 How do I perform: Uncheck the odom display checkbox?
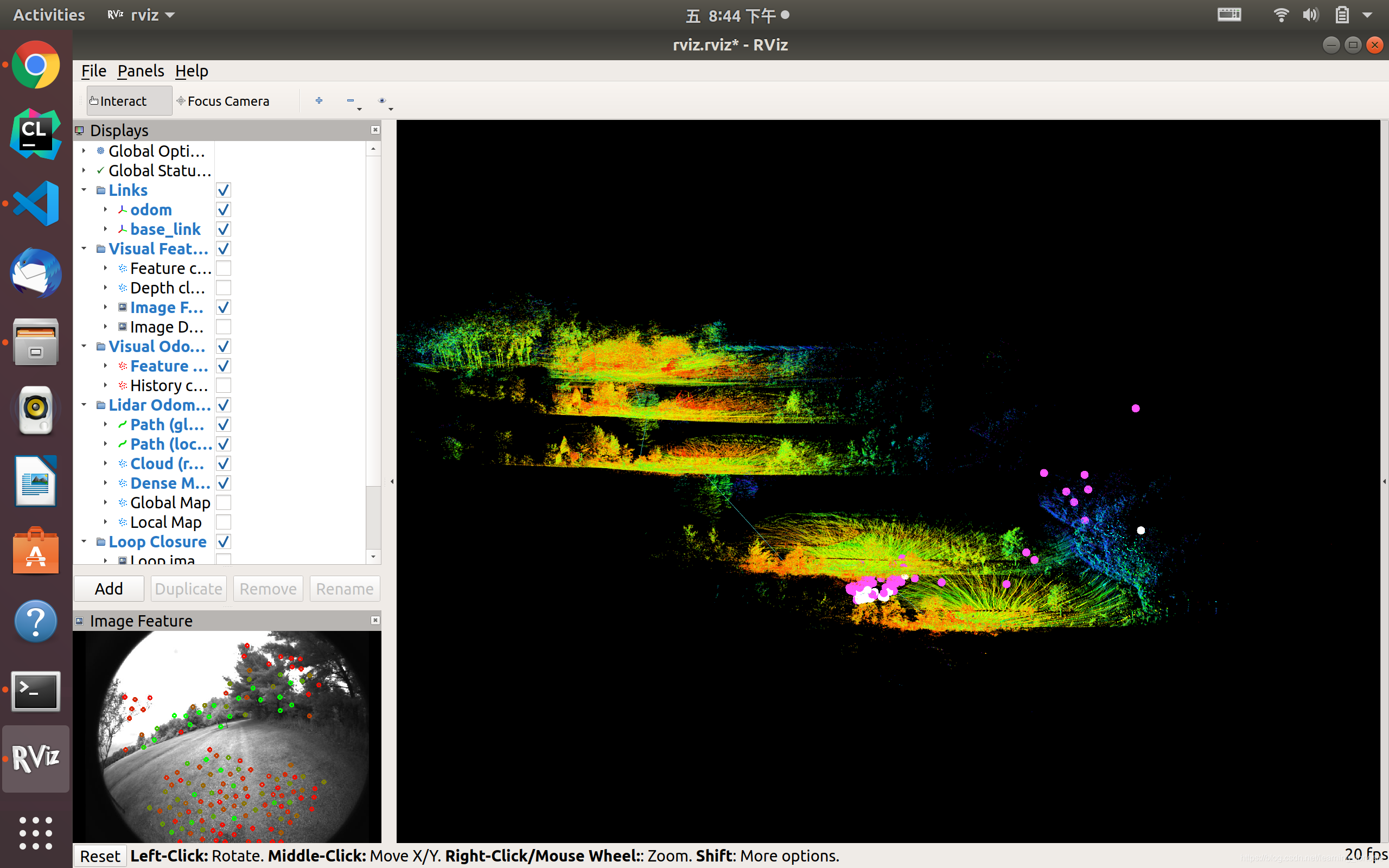[224, 209]
